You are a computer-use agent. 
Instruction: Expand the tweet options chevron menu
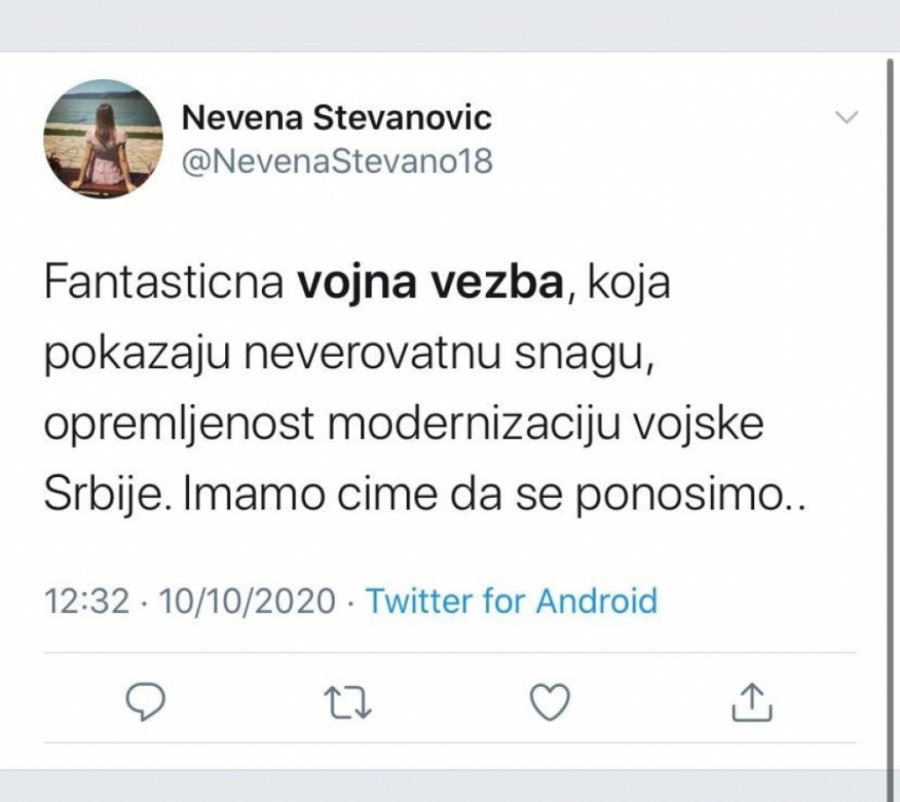pos(846,119)
